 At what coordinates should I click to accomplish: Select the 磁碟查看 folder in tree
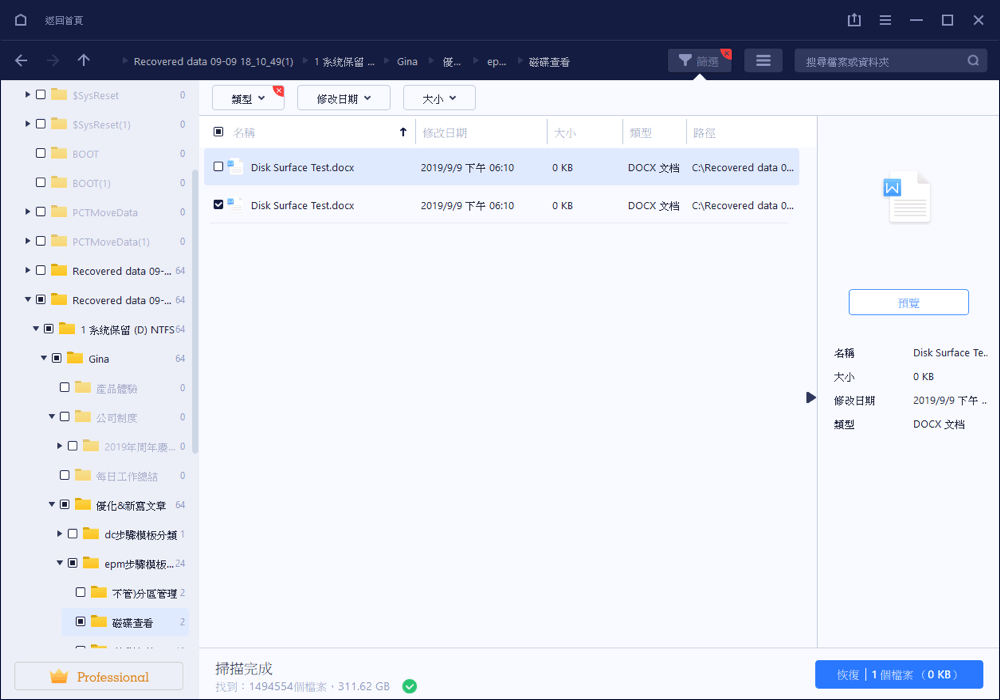tap(125, 622)
